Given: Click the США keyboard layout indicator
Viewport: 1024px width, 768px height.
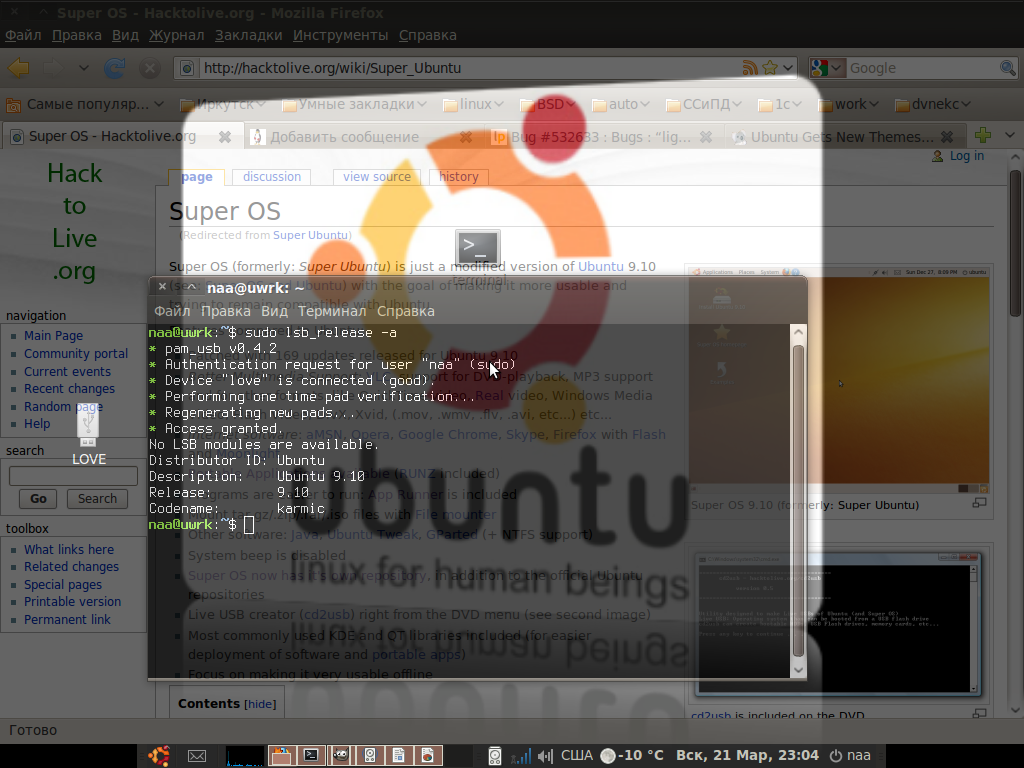Looking at the screenshot, I should 577,756.
